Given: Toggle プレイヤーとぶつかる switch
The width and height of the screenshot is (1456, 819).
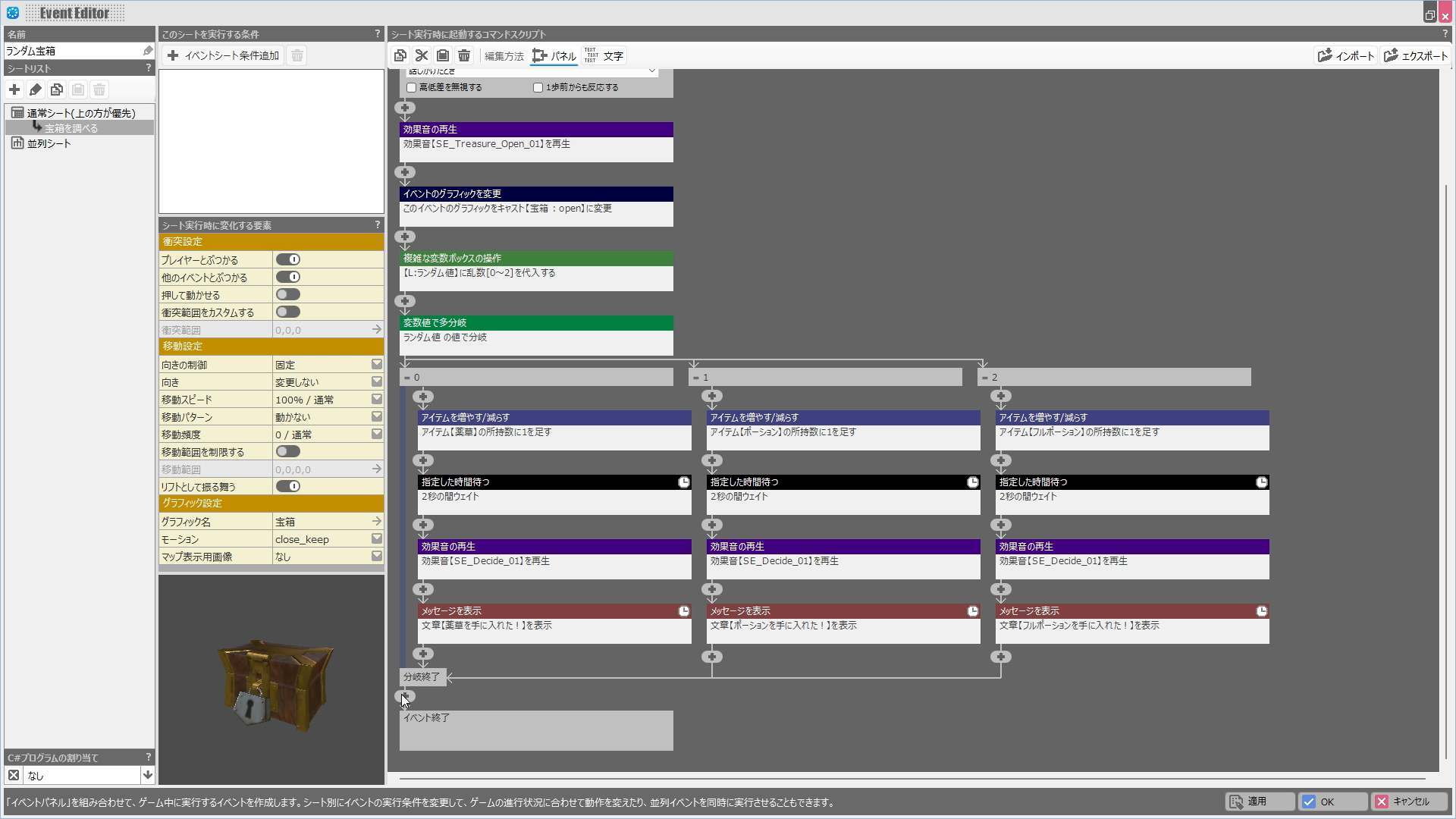Looking at the screenshot, I should [288, 259].
